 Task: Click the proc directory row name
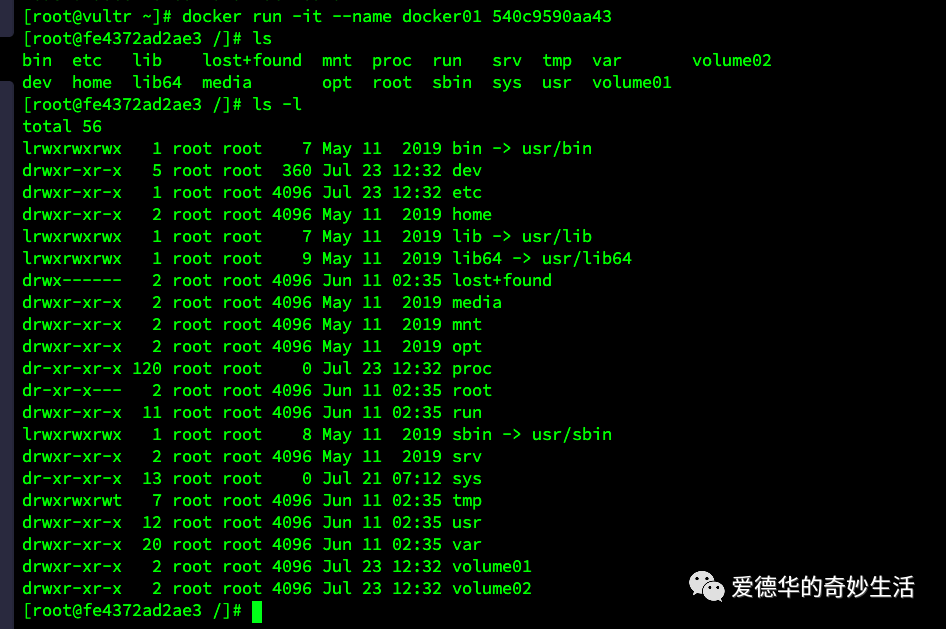click(472, 368)
